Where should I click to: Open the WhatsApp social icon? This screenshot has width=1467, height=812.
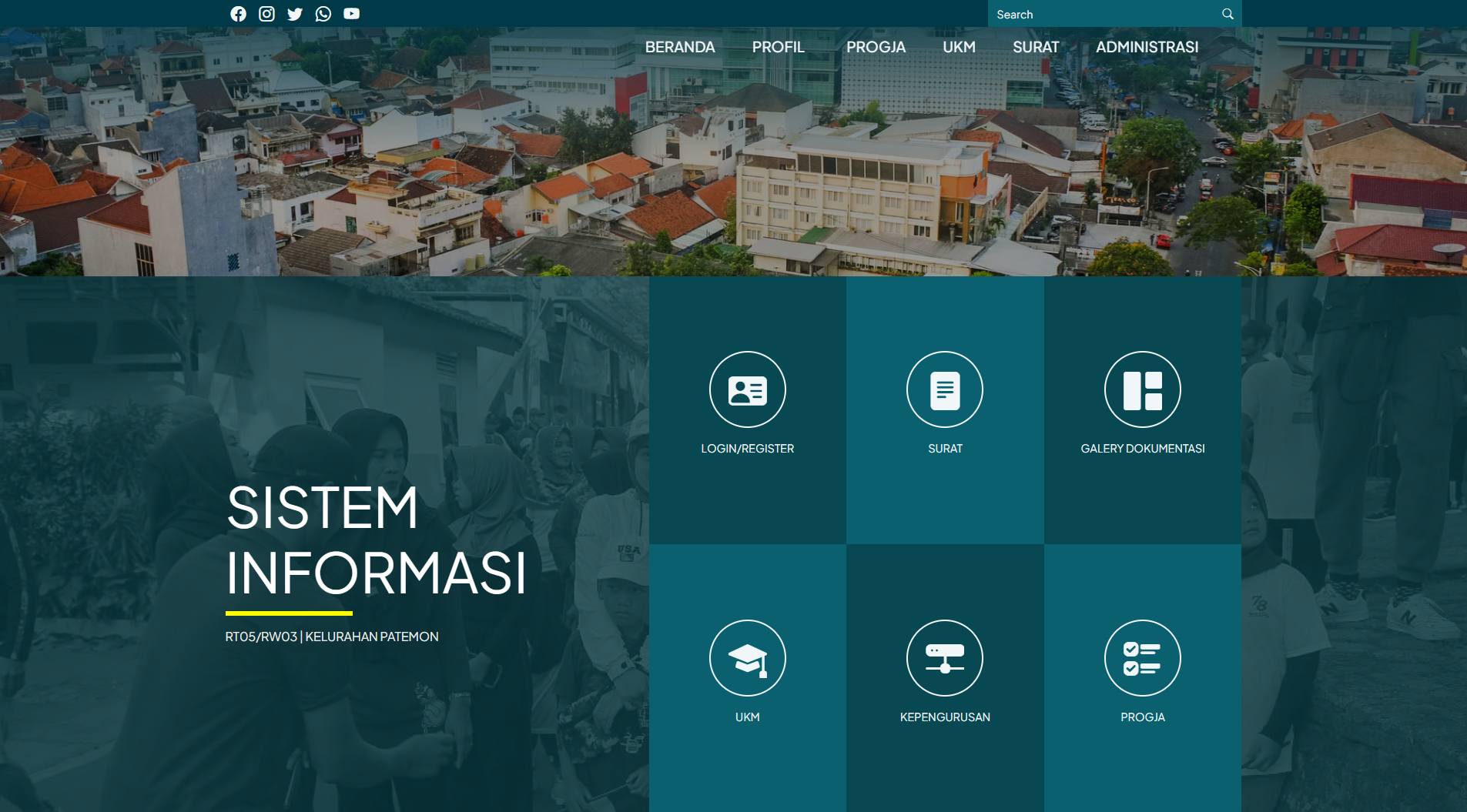click(323, 13)
